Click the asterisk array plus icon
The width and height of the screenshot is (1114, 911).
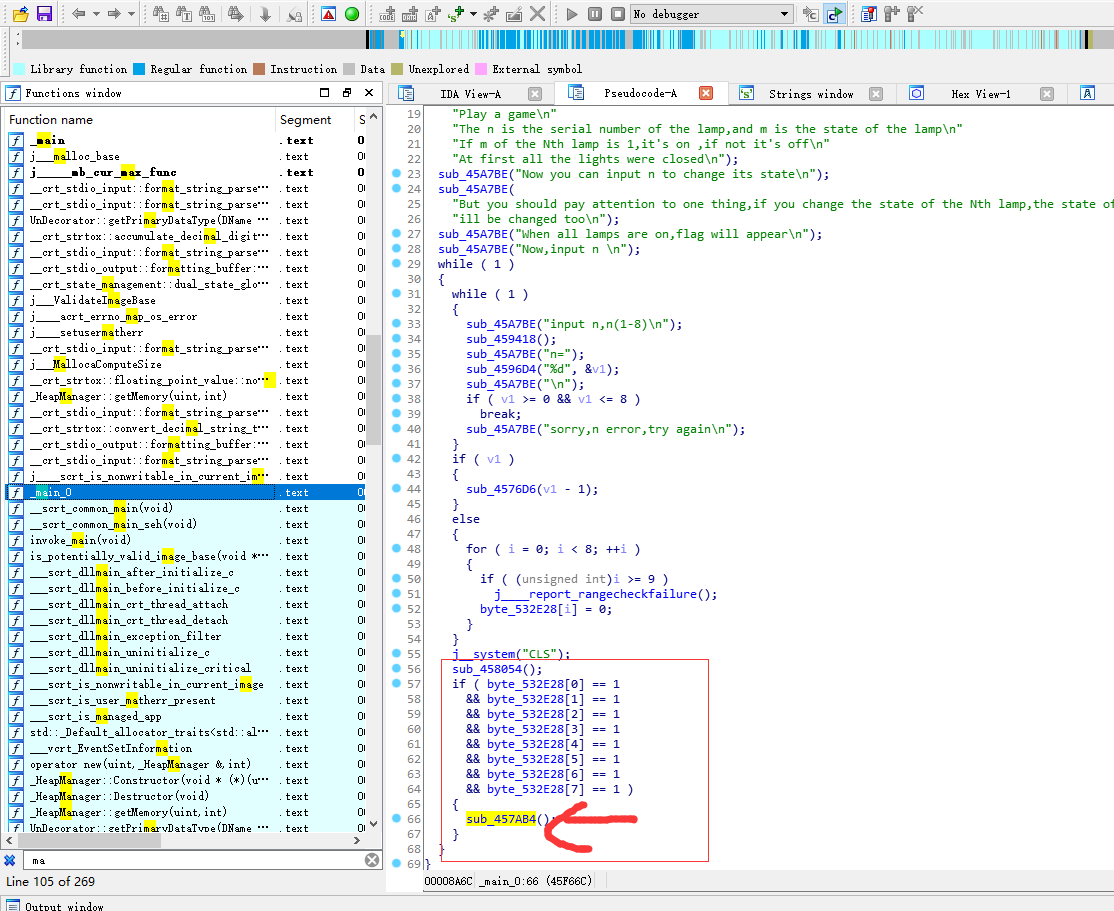click(491, 14)
